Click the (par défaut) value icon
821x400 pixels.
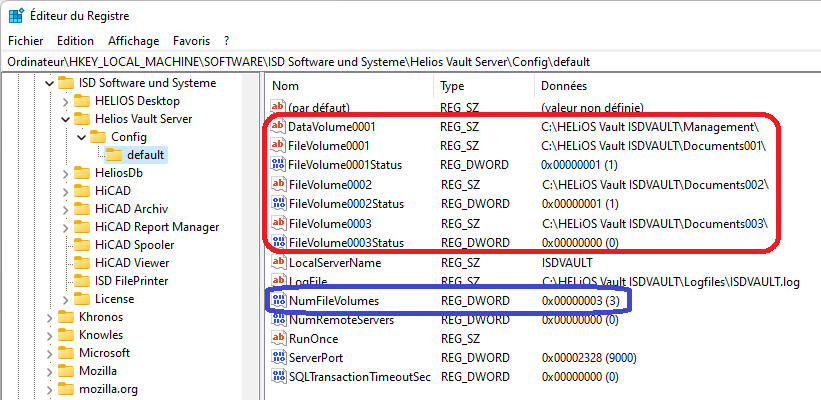[278, 107]
